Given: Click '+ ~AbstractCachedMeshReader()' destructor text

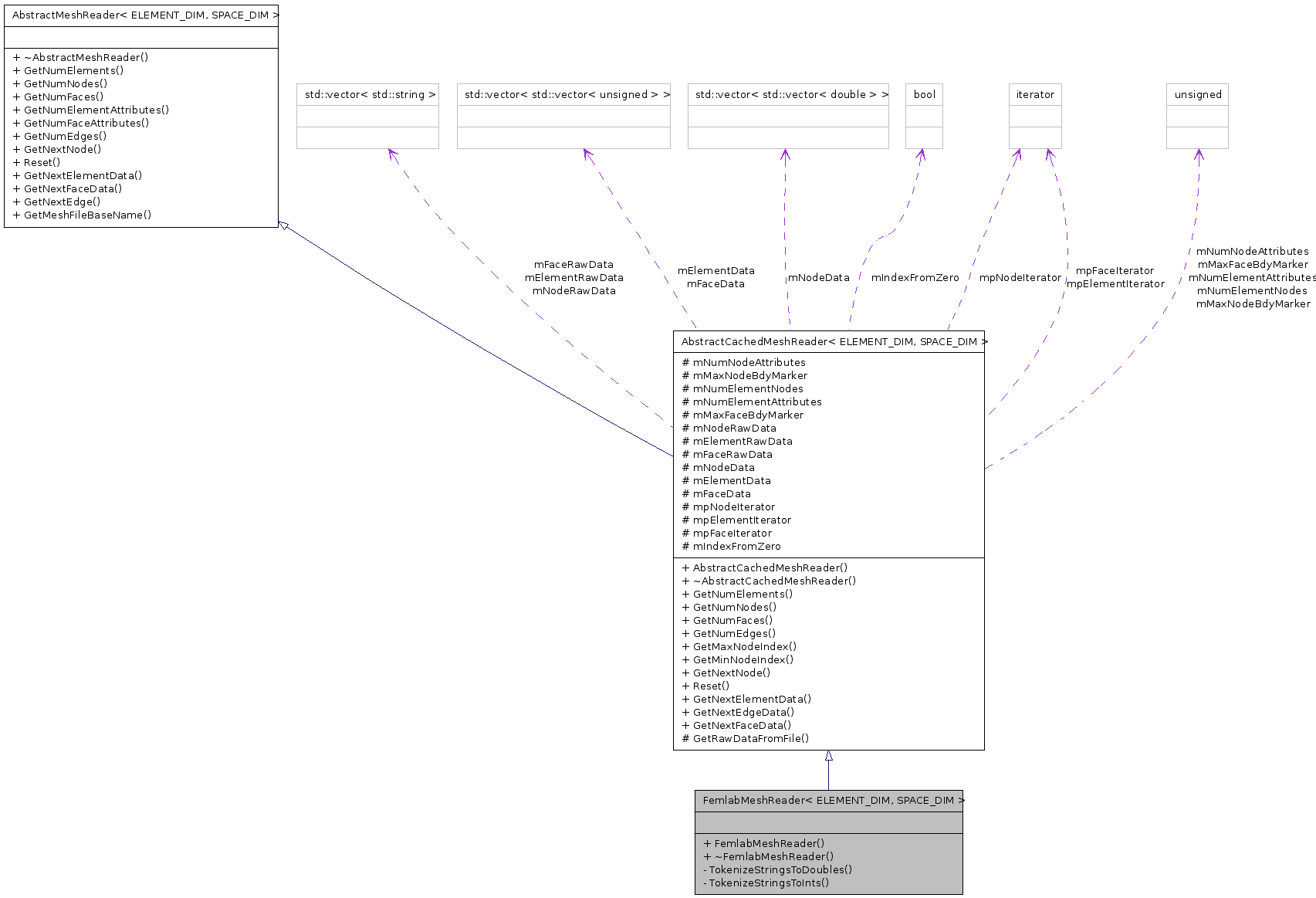Looking at the screenshot, I should (769, 581).
